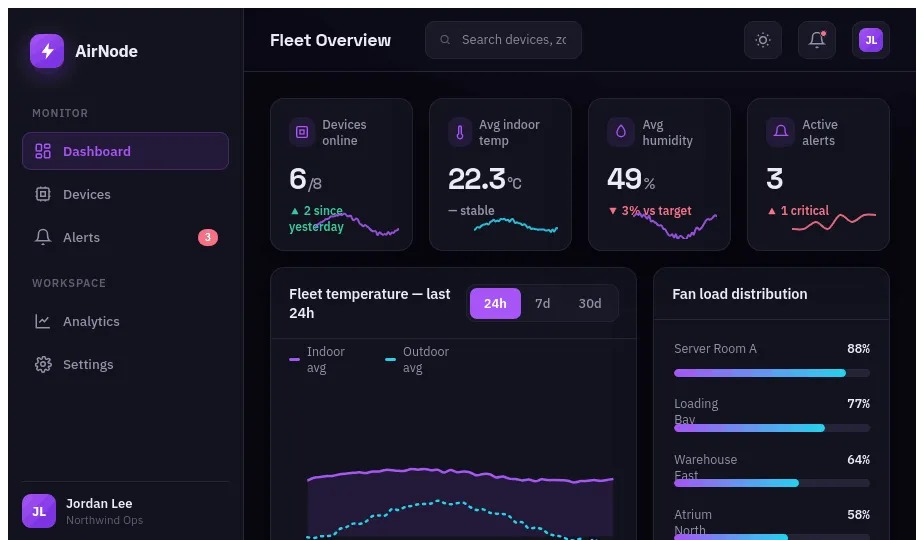The height and width of the screenshot is (540, 924).
Task: Click the Settings gear icon
Action: pos(43,364)
